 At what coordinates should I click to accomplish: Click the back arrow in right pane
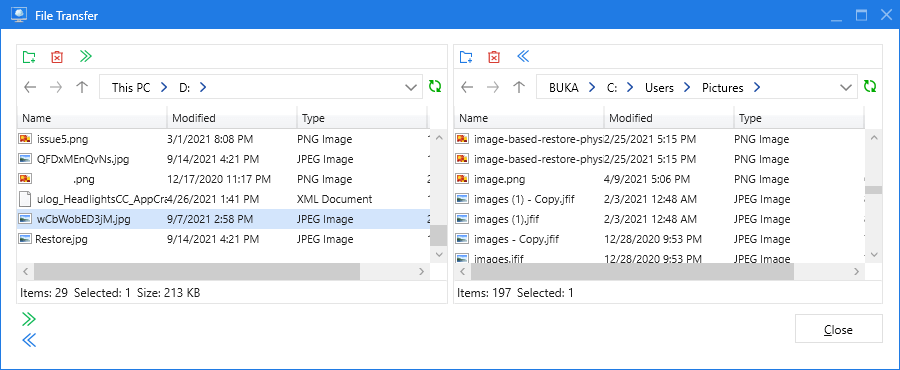[x=467, y=87]
